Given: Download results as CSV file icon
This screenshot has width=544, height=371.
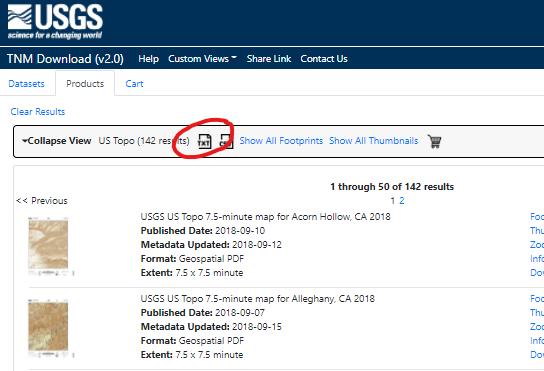Looking at the screenshot, I should tap(226, 141).
